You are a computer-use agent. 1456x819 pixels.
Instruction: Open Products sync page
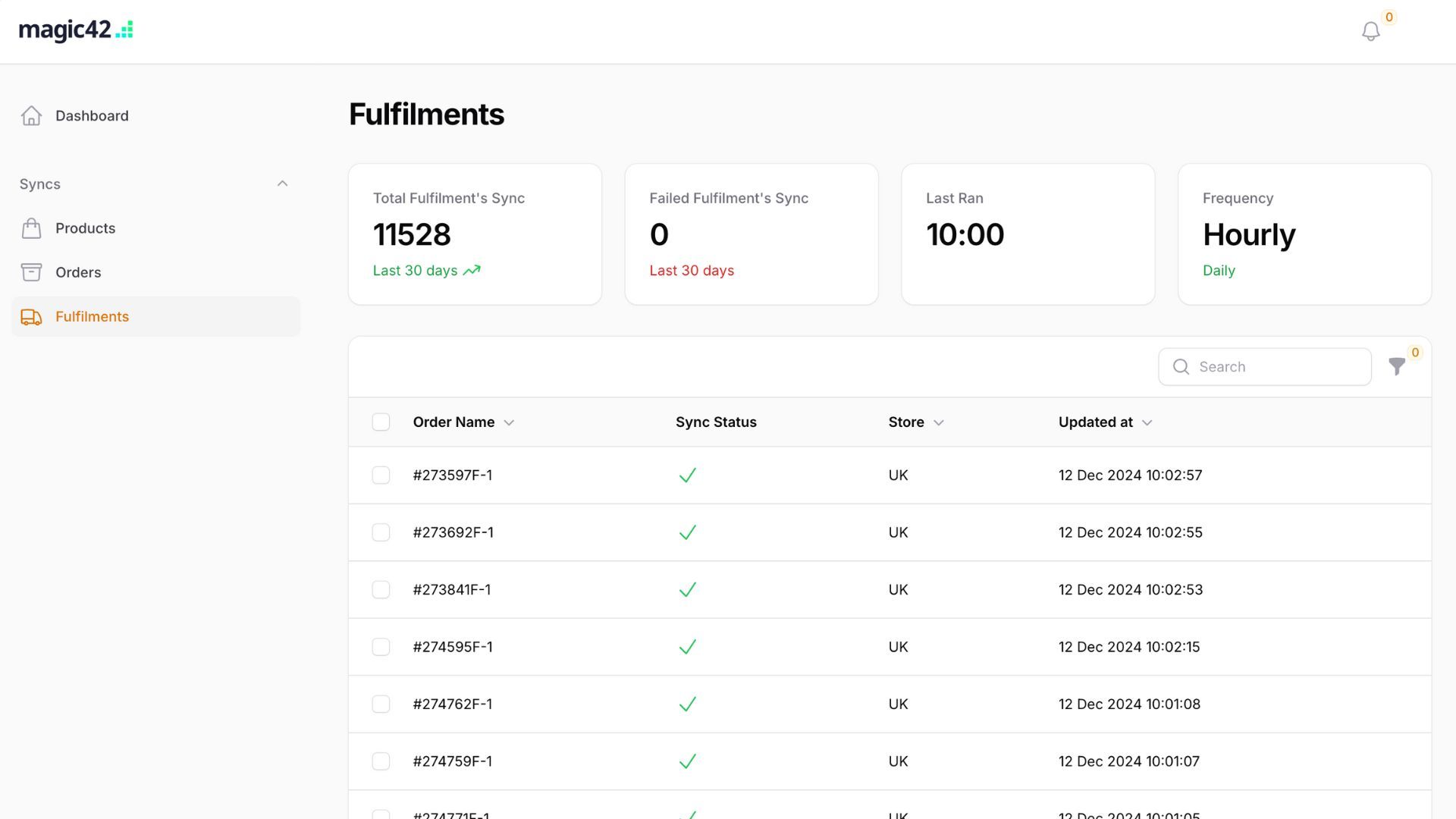click(155, 228)
